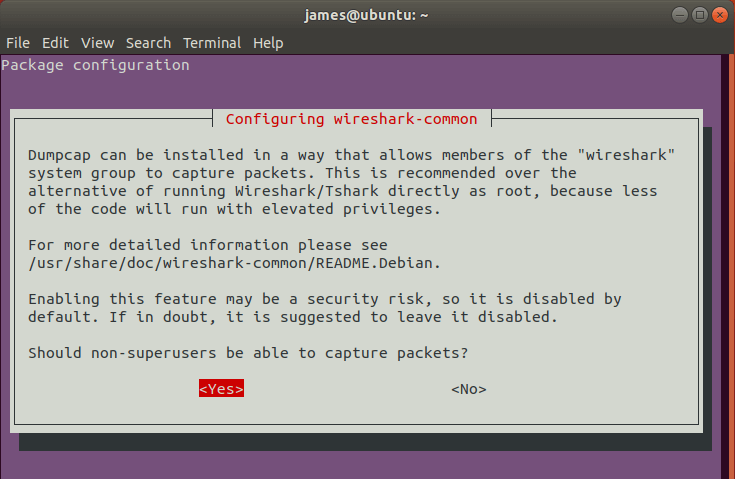This screenshot has height=479, width=735.
Task: Click the james@ubuntu window title
Action: (366, 15)
